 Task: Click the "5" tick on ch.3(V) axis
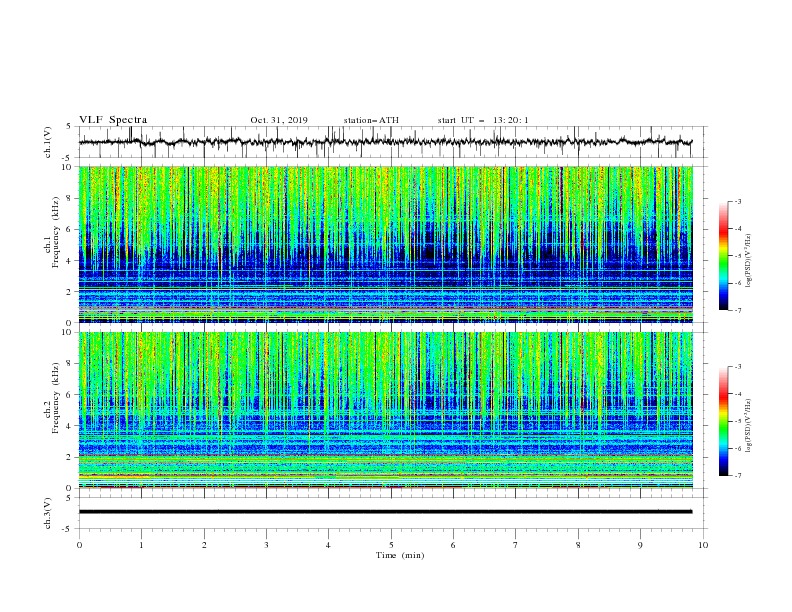(69, 498)
